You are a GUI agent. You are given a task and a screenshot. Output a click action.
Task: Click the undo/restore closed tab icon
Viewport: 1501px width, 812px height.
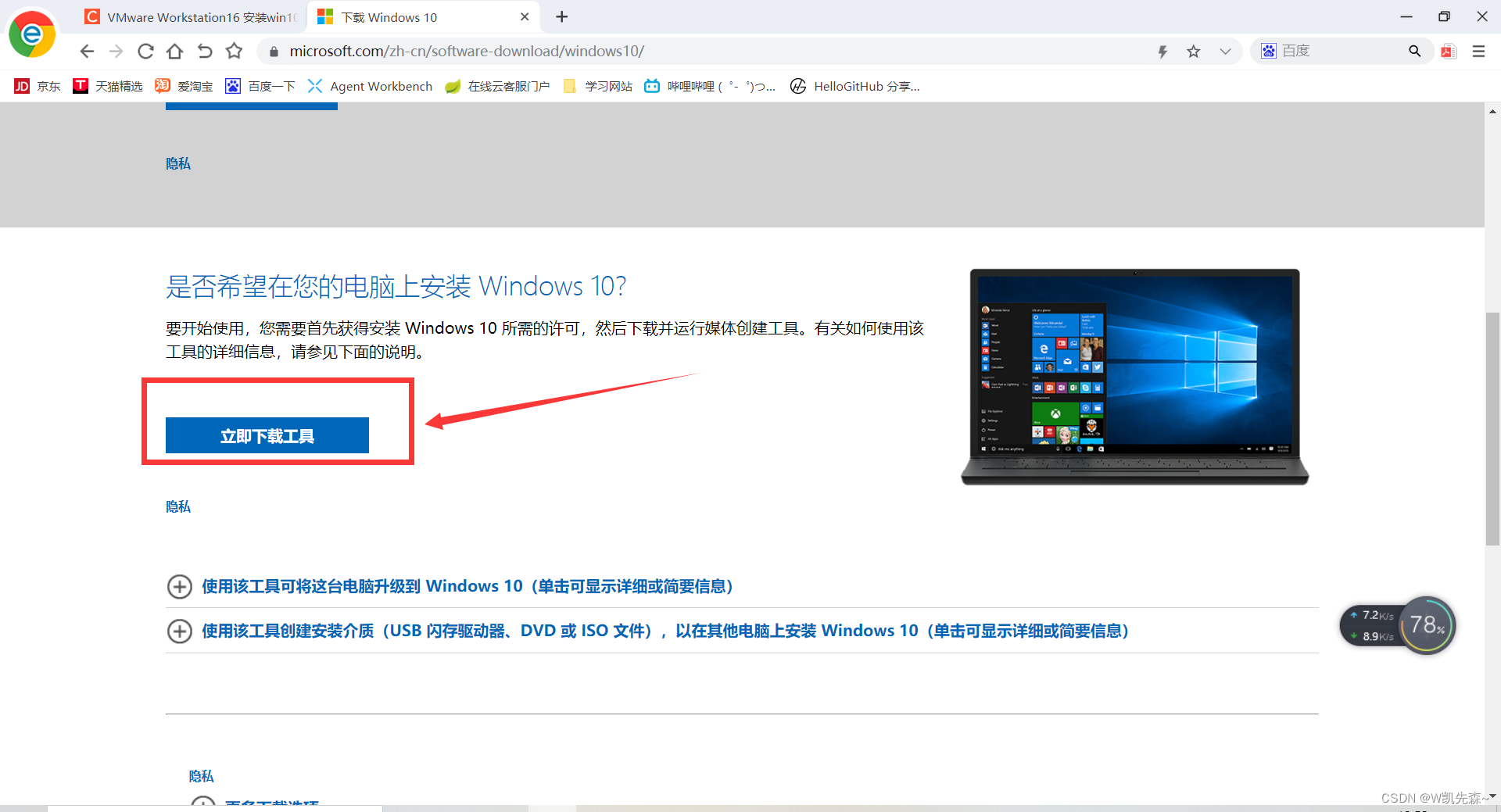(204, 52)
